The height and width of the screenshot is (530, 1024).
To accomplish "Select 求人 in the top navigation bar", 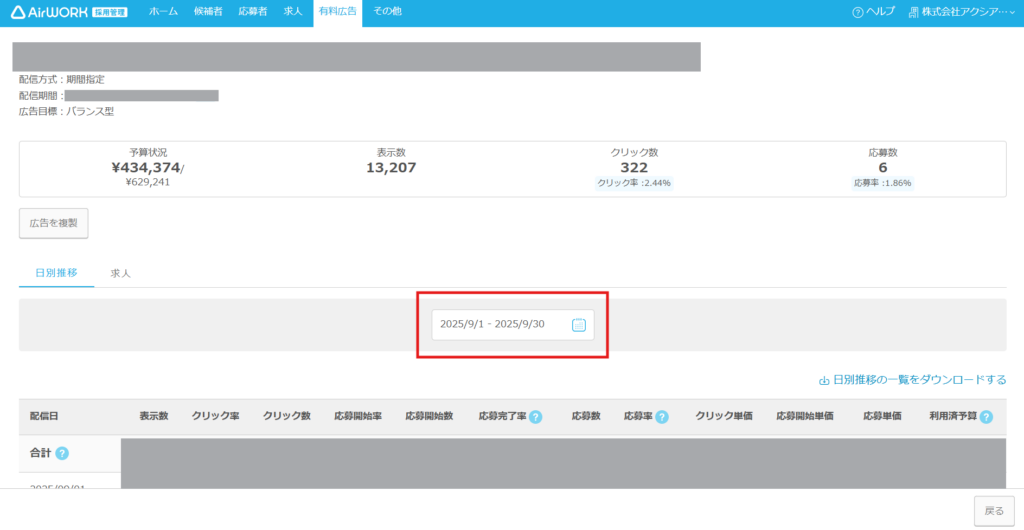I will (293, 11).
